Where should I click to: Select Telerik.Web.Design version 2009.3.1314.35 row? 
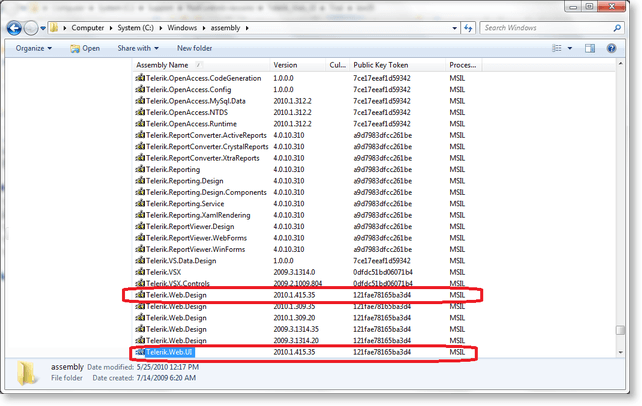[302, 329]
